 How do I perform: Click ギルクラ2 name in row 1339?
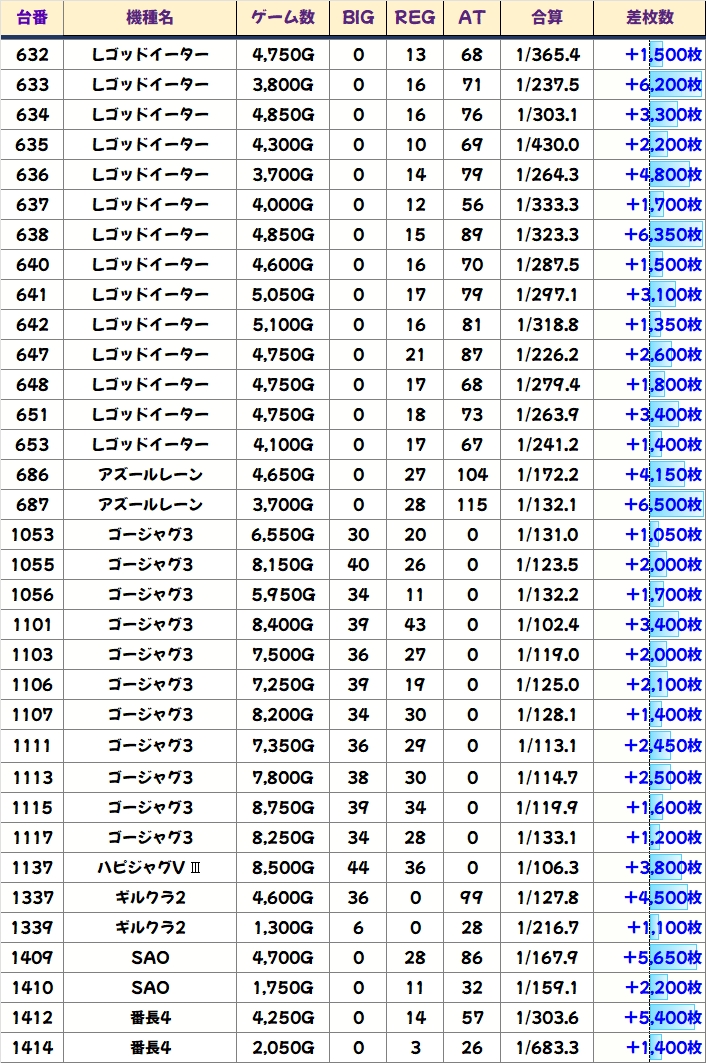point(150,927)
